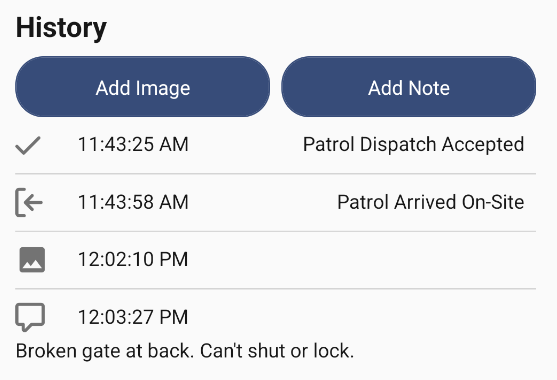Select the 11:43:25 AM timestamp
Viewport: 557px width, 380px height.
[133, 144]
